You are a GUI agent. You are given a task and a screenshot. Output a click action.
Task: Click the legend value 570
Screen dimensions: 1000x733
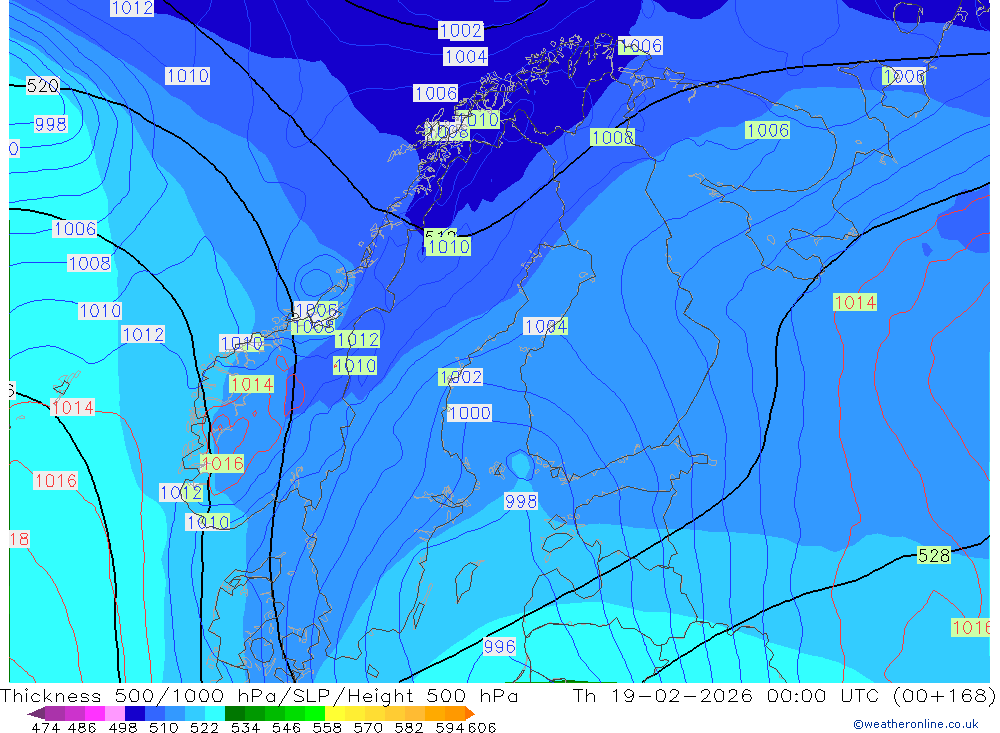pos(368,728)
